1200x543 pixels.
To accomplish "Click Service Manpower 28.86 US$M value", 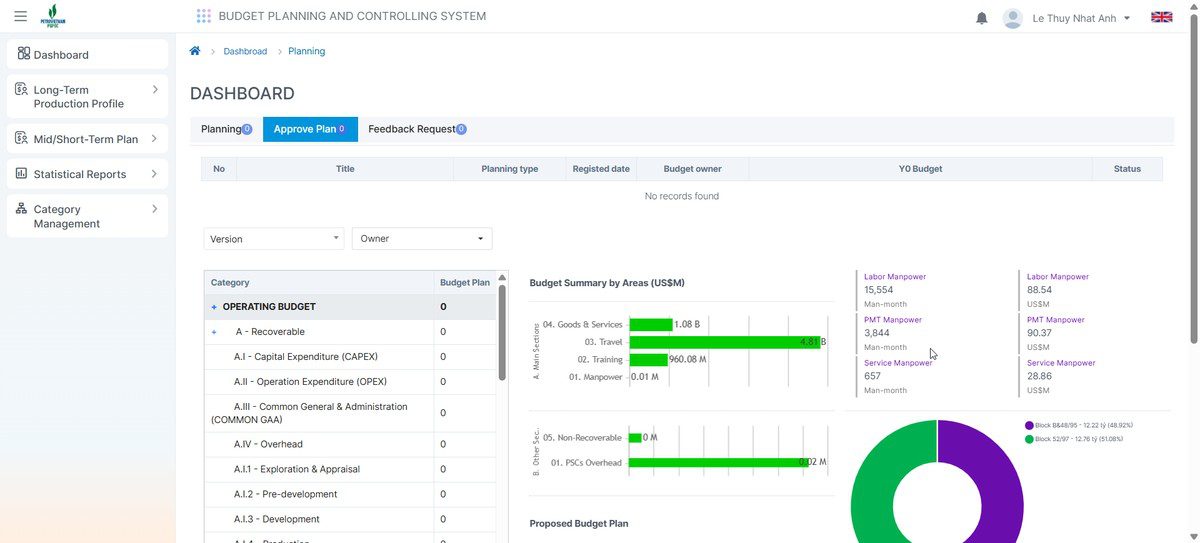I will 1039,376.
